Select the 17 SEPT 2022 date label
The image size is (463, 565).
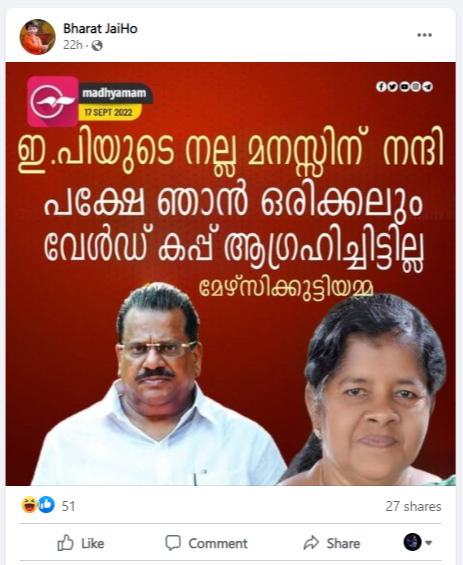coord(108,112)
